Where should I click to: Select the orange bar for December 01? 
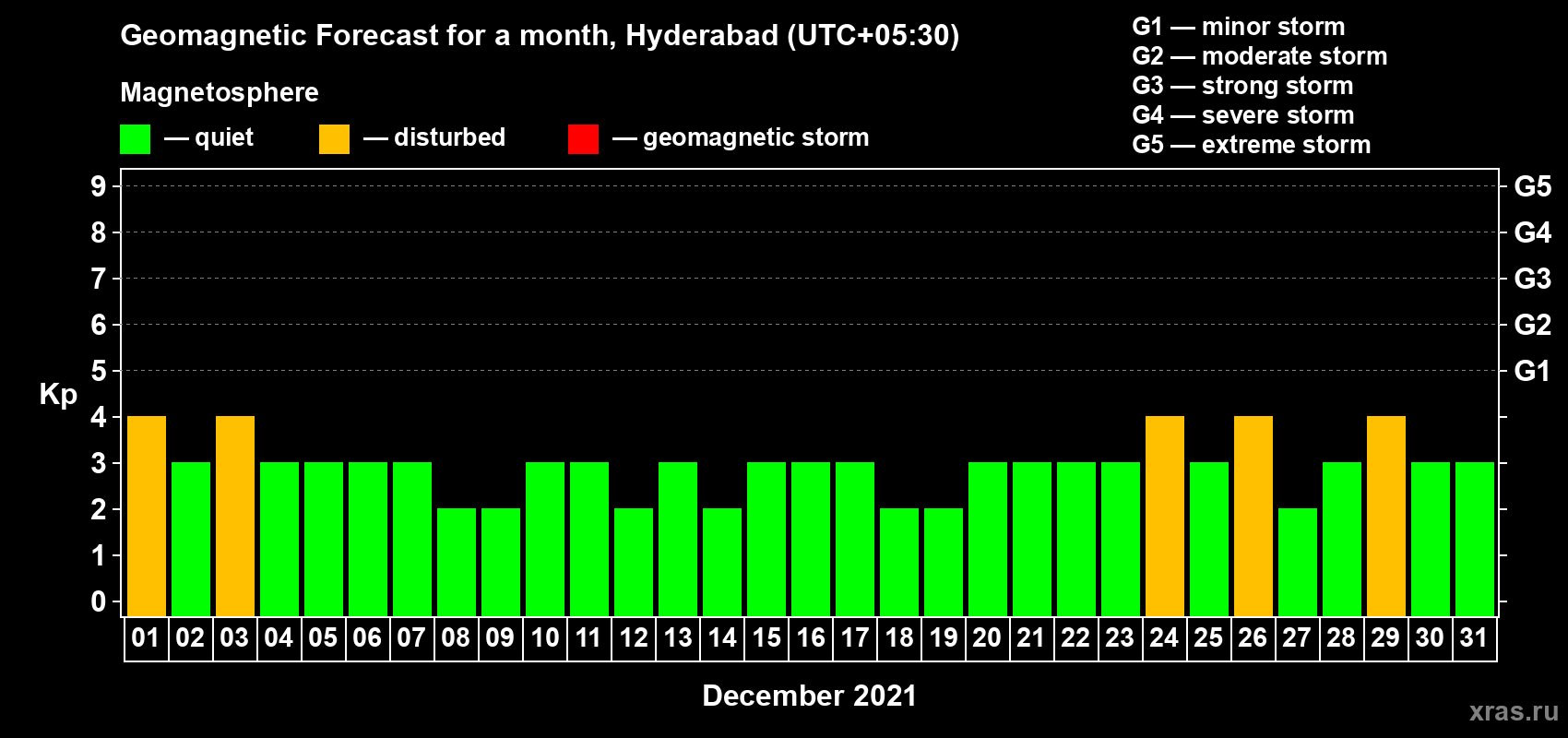coord(147,516)
